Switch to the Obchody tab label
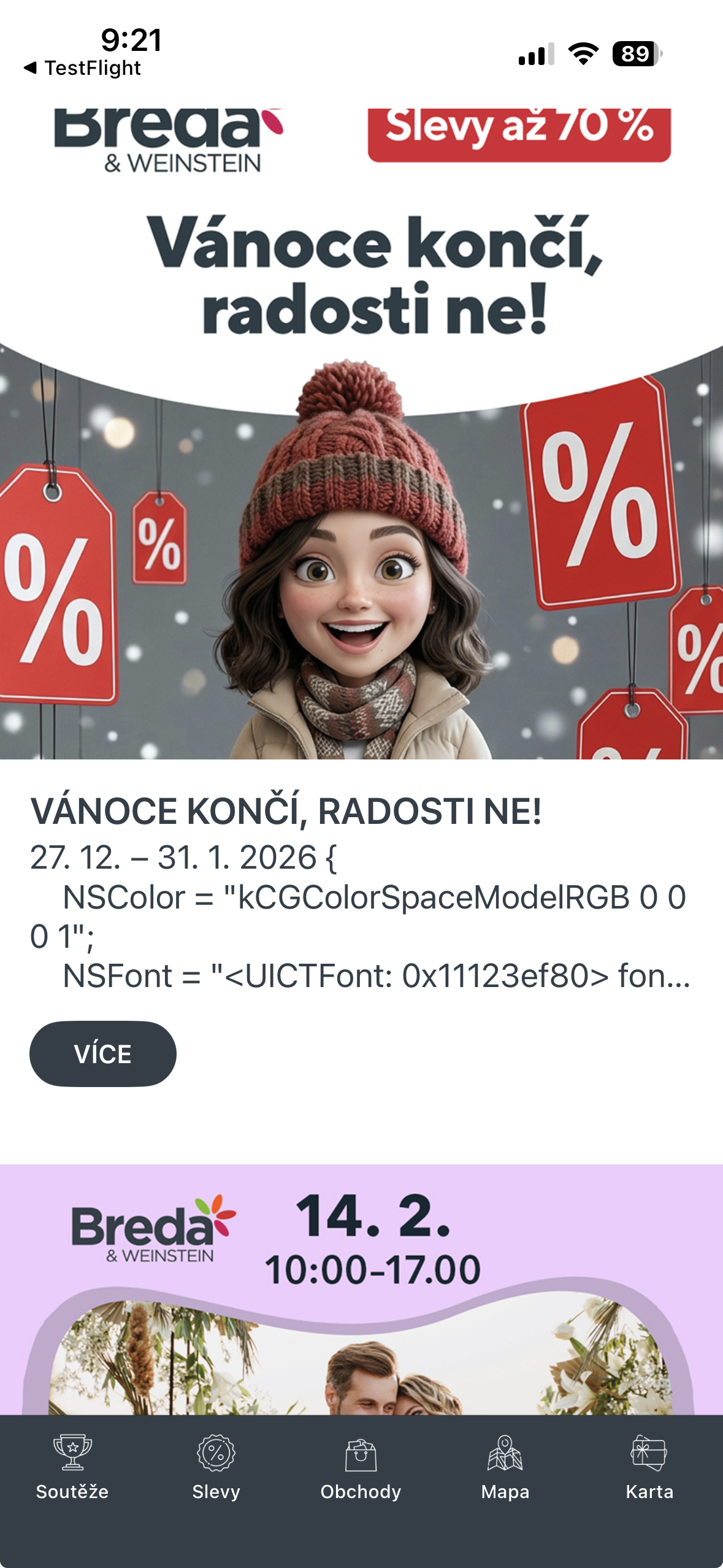Screen dimensions: 723x1568 coord(361,1491)
